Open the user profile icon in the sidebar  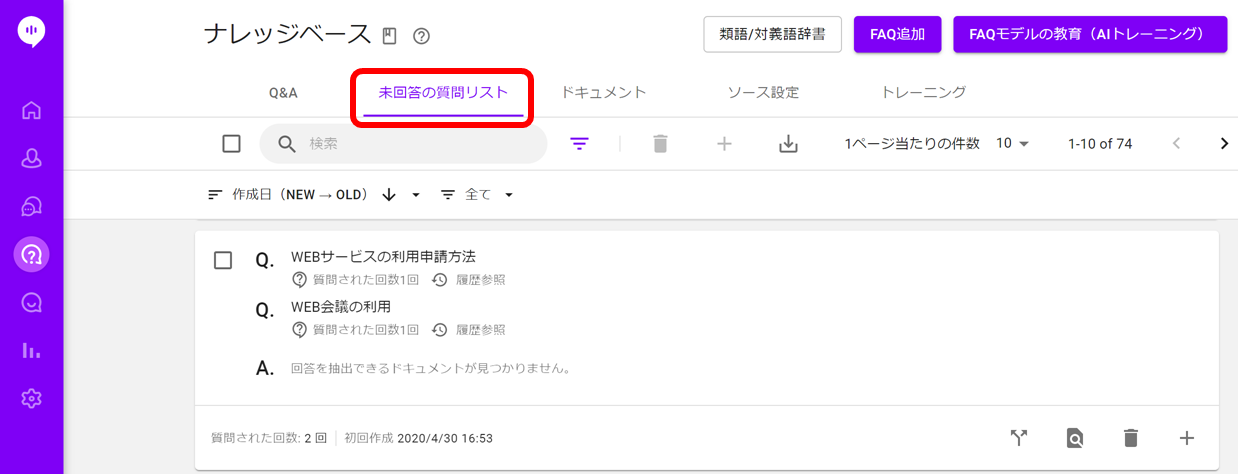[31, 158]
